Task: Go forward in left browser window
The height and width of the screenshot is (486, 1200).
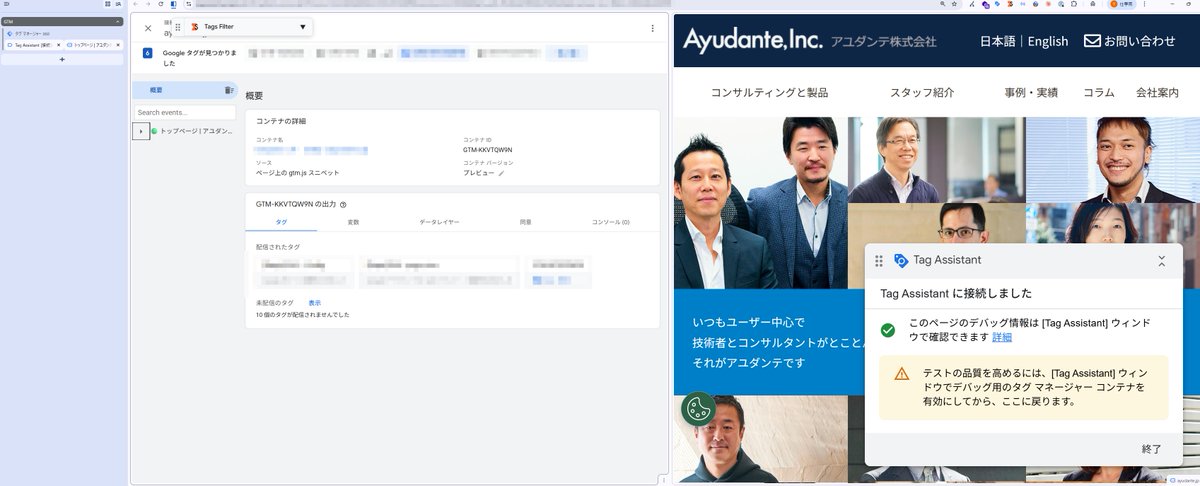Action: [x=148, y=4]
